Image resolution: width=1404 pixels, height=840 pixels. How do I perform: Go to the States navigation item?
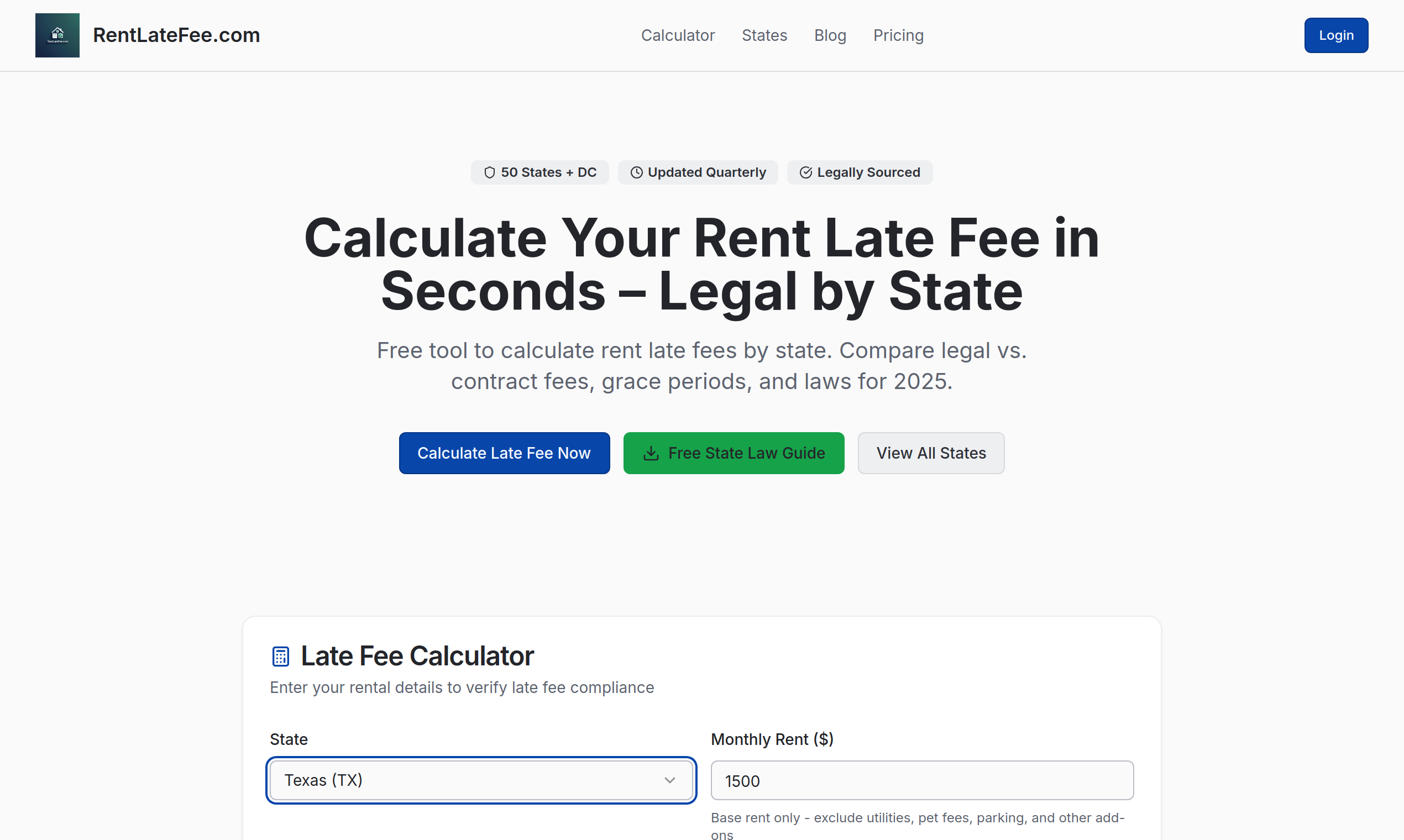point(764,35)
